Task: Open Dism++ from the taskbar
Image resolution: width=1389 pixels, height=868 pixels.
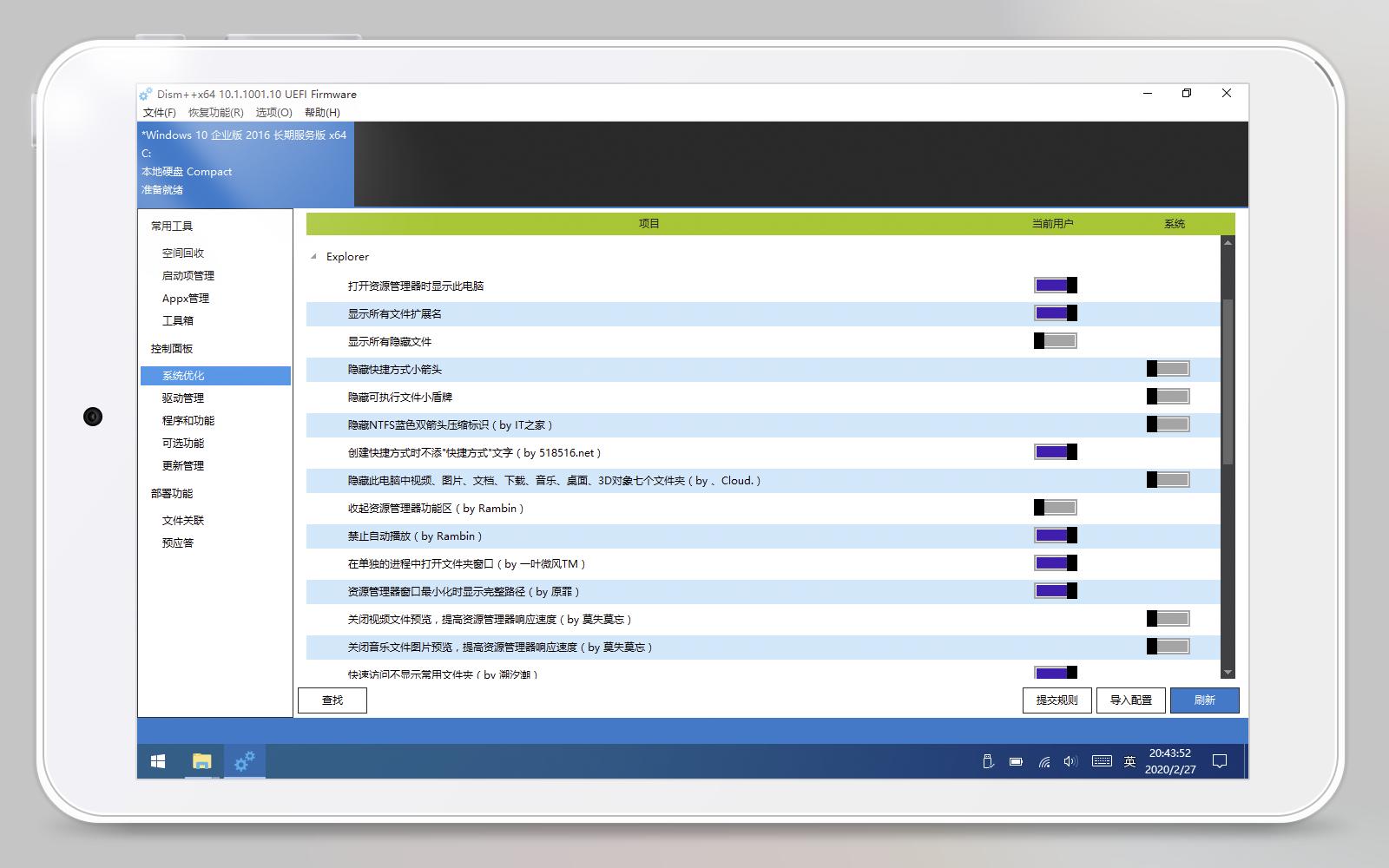Action: coord(244,760)
